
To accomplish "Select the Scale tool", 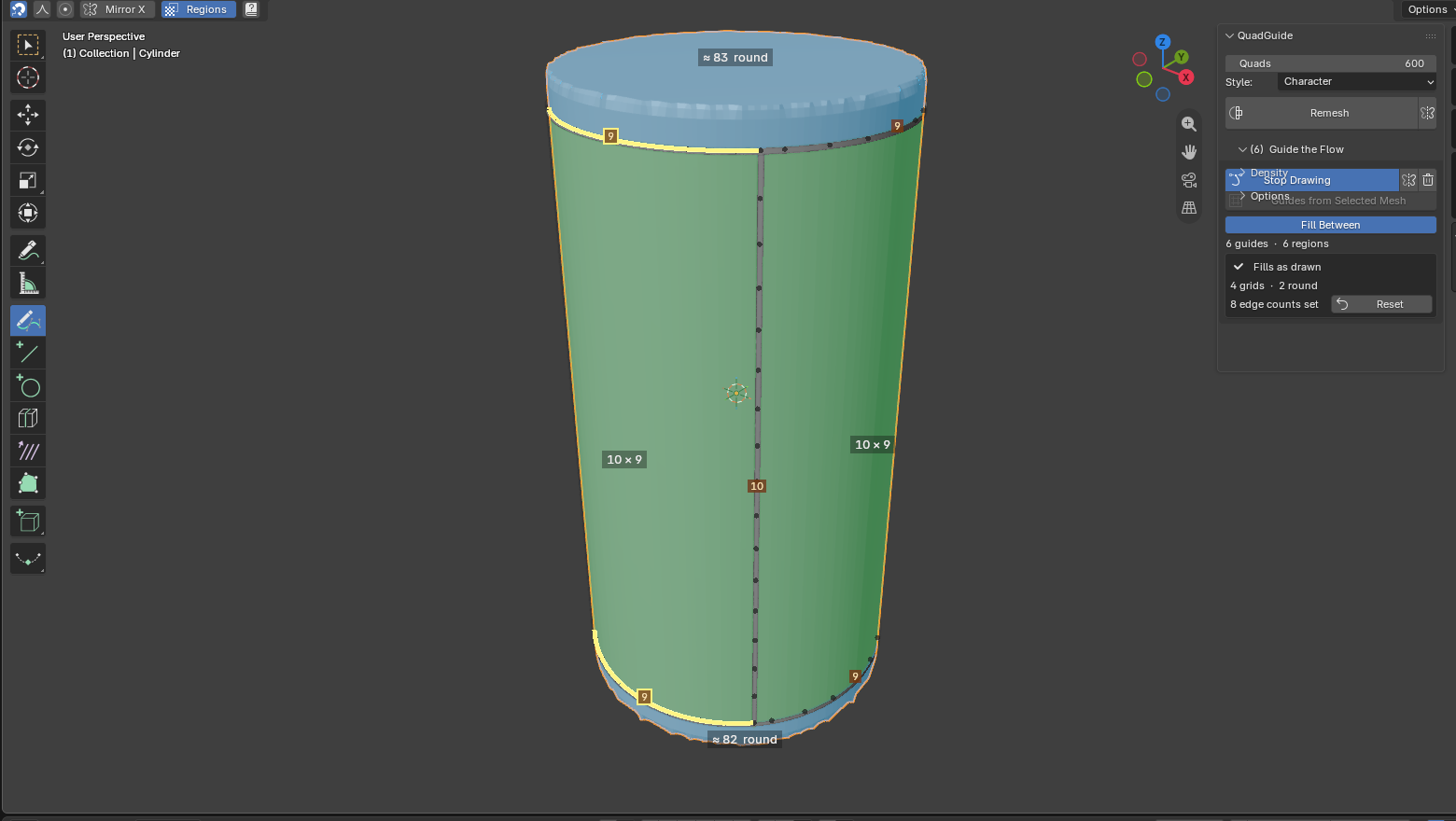I will [x=28, y=180].
